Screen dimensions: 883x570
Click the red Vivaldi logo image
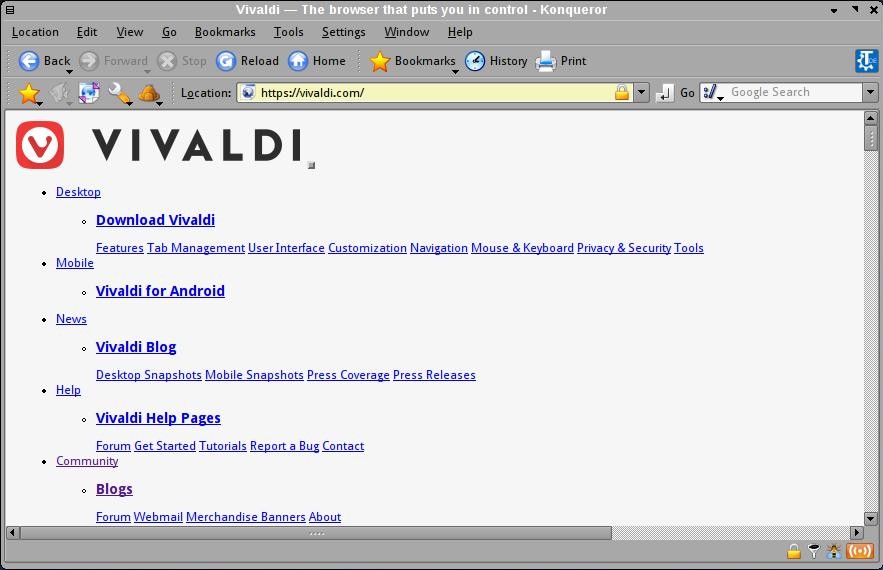(x=40, y=145)
